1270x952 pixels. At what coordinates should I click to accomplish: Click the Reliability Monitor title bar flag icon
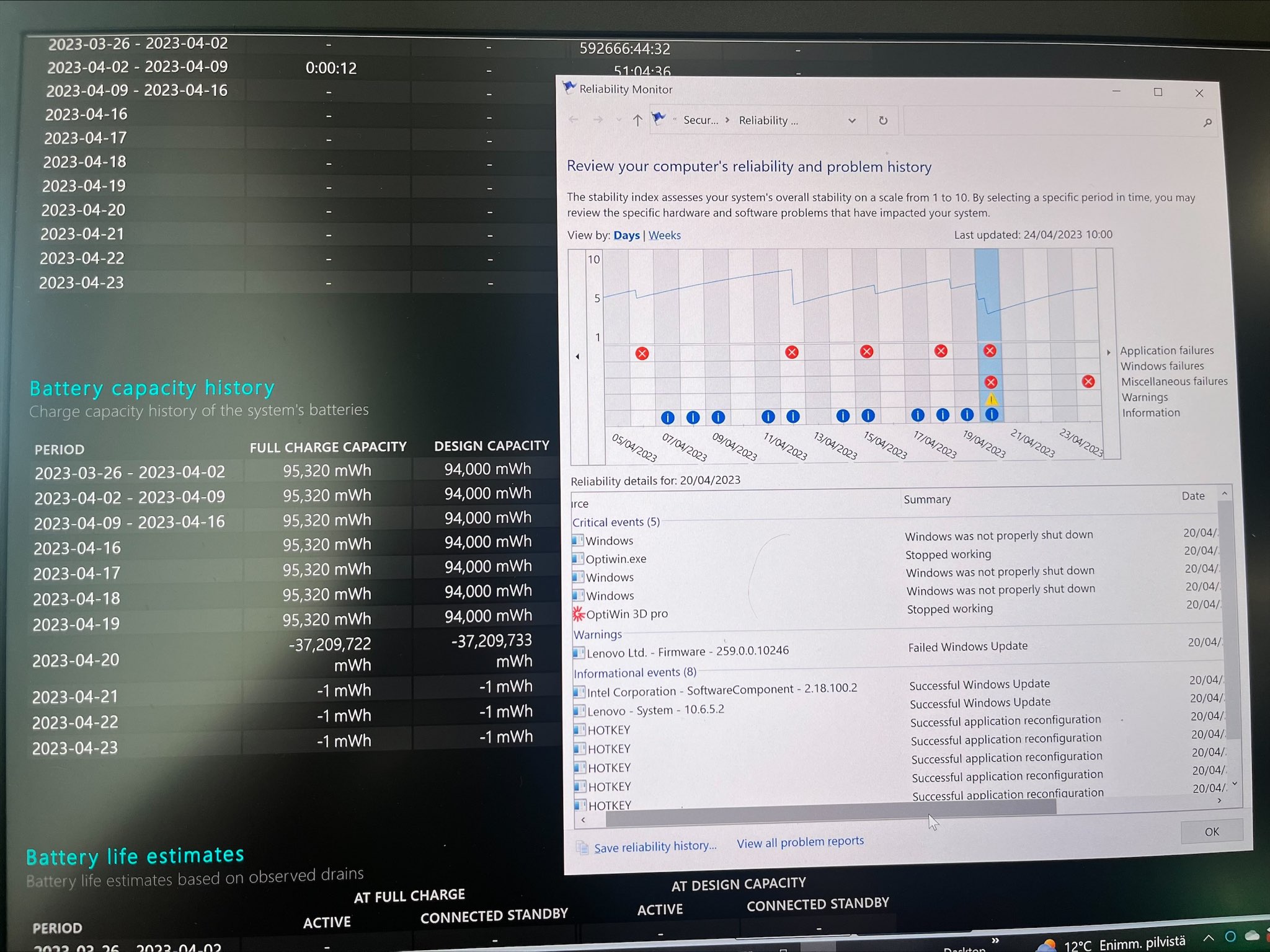coord(569,87)
